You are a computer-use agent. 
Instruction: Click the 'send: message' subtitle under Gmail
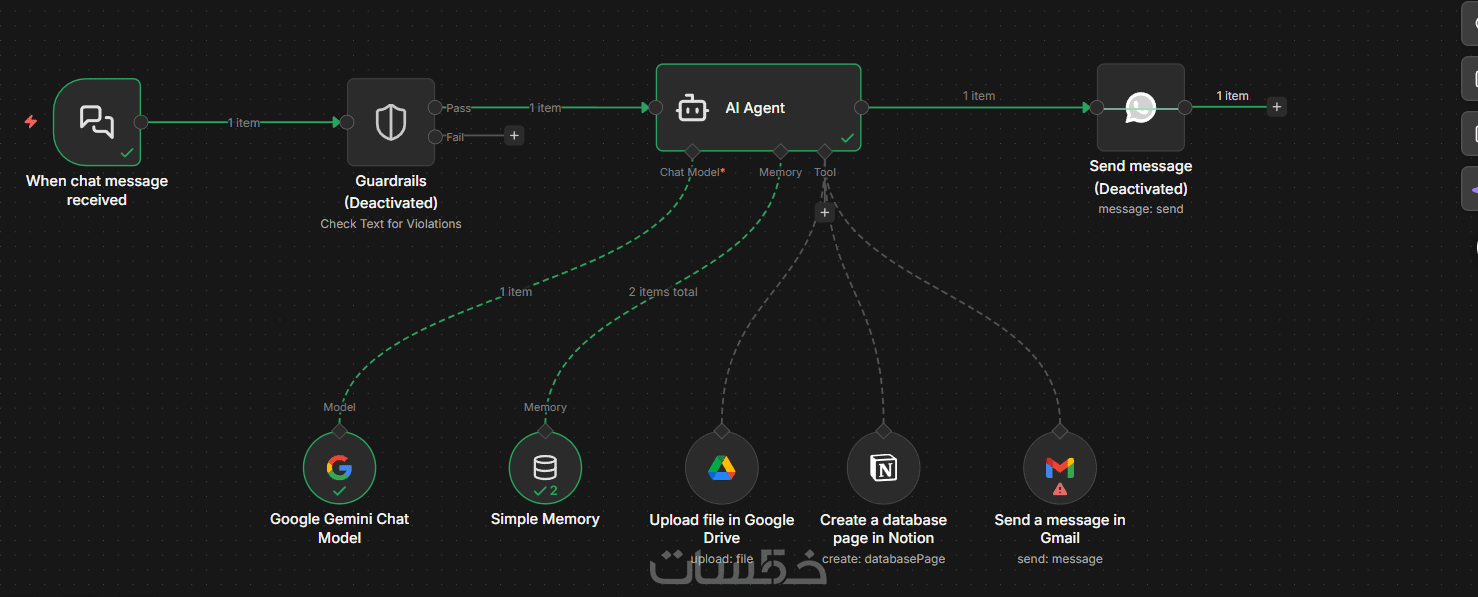tap(1060, 559)
